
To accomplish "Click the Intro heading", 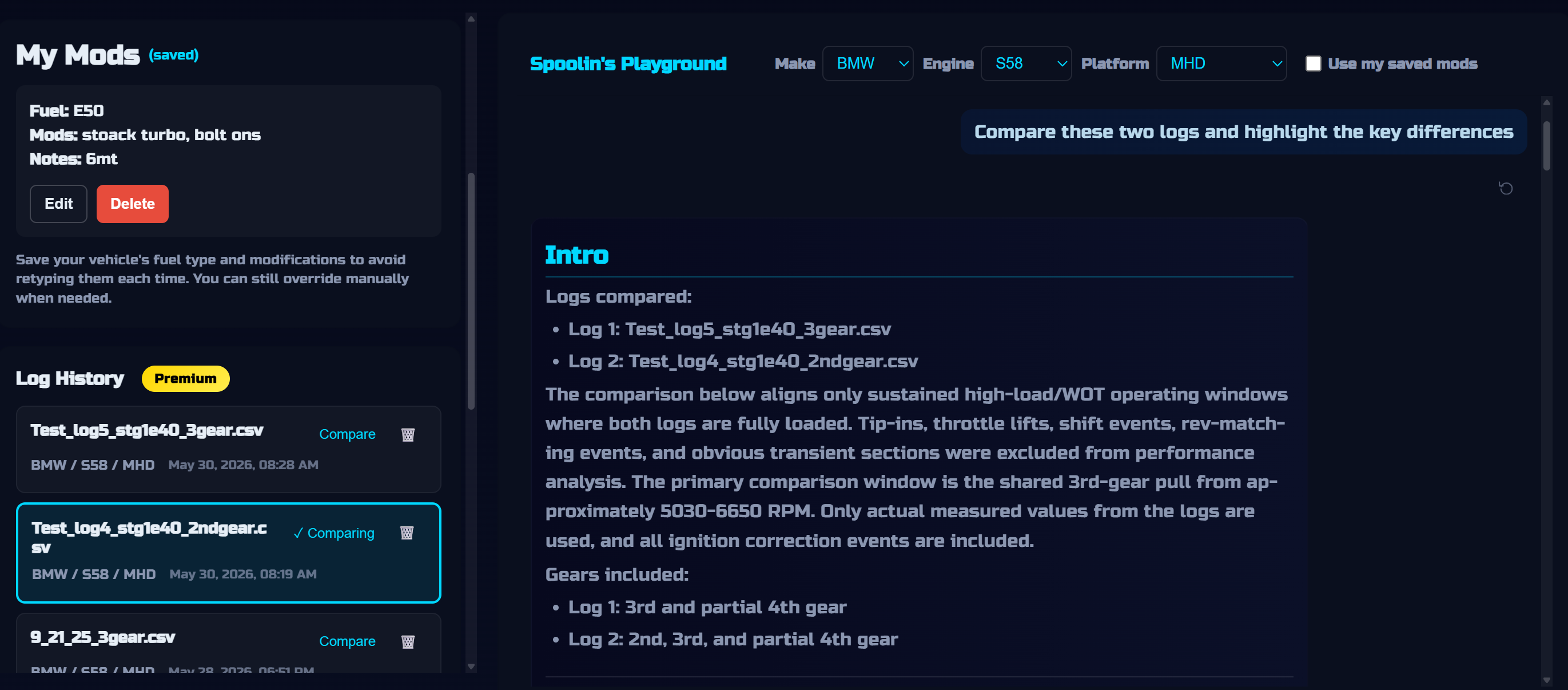I will 576,255.
